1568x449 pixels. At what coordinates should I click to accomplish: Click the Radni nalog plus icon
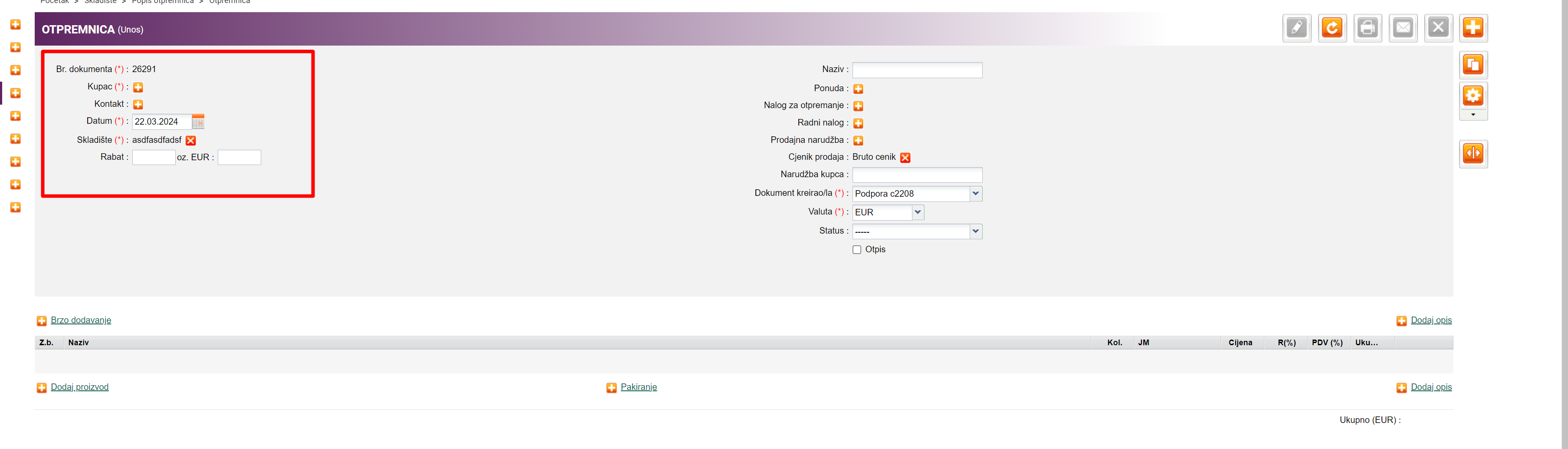tap(858, 124)
